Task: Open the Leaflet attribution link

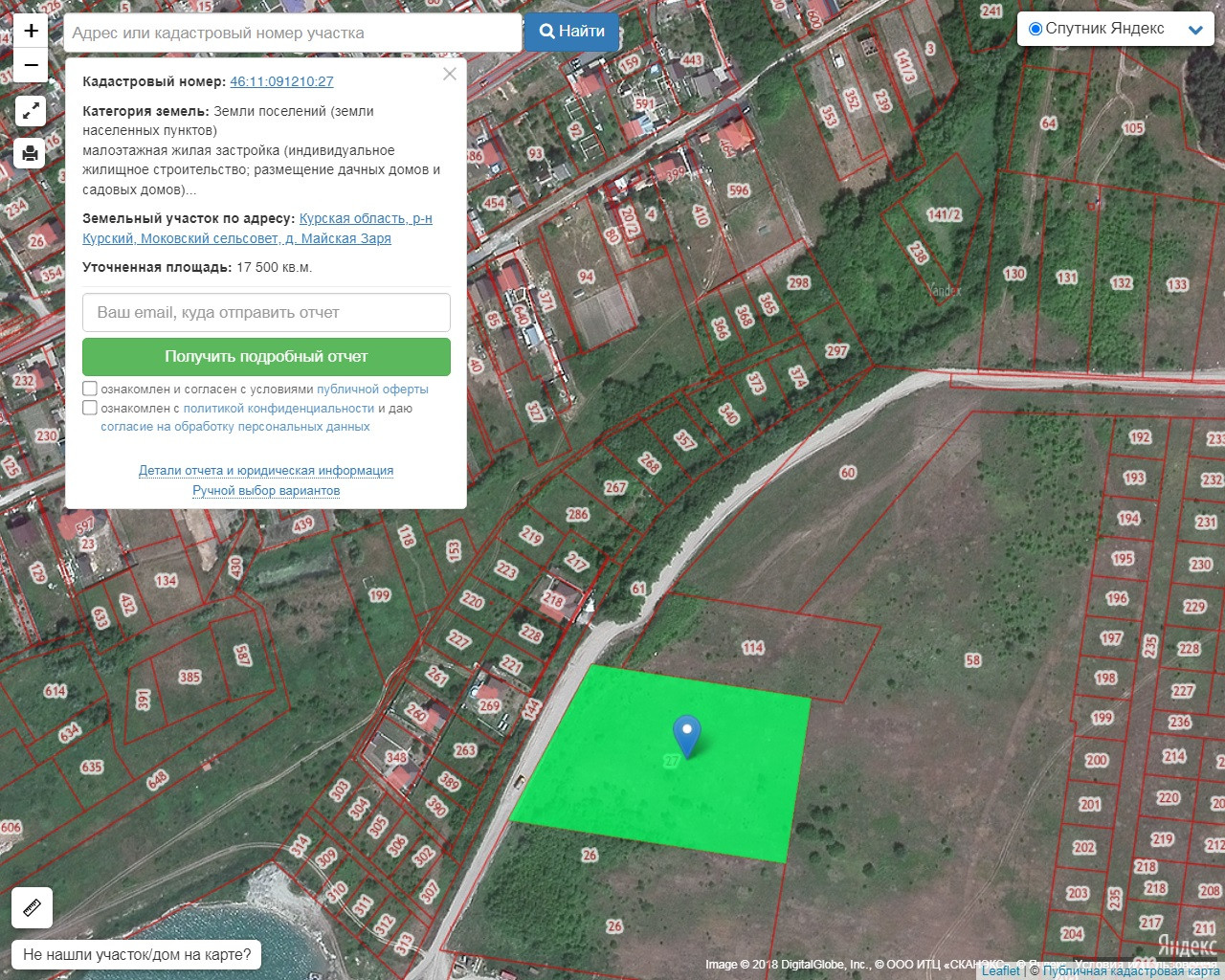Action: (x=1000, y=970)
